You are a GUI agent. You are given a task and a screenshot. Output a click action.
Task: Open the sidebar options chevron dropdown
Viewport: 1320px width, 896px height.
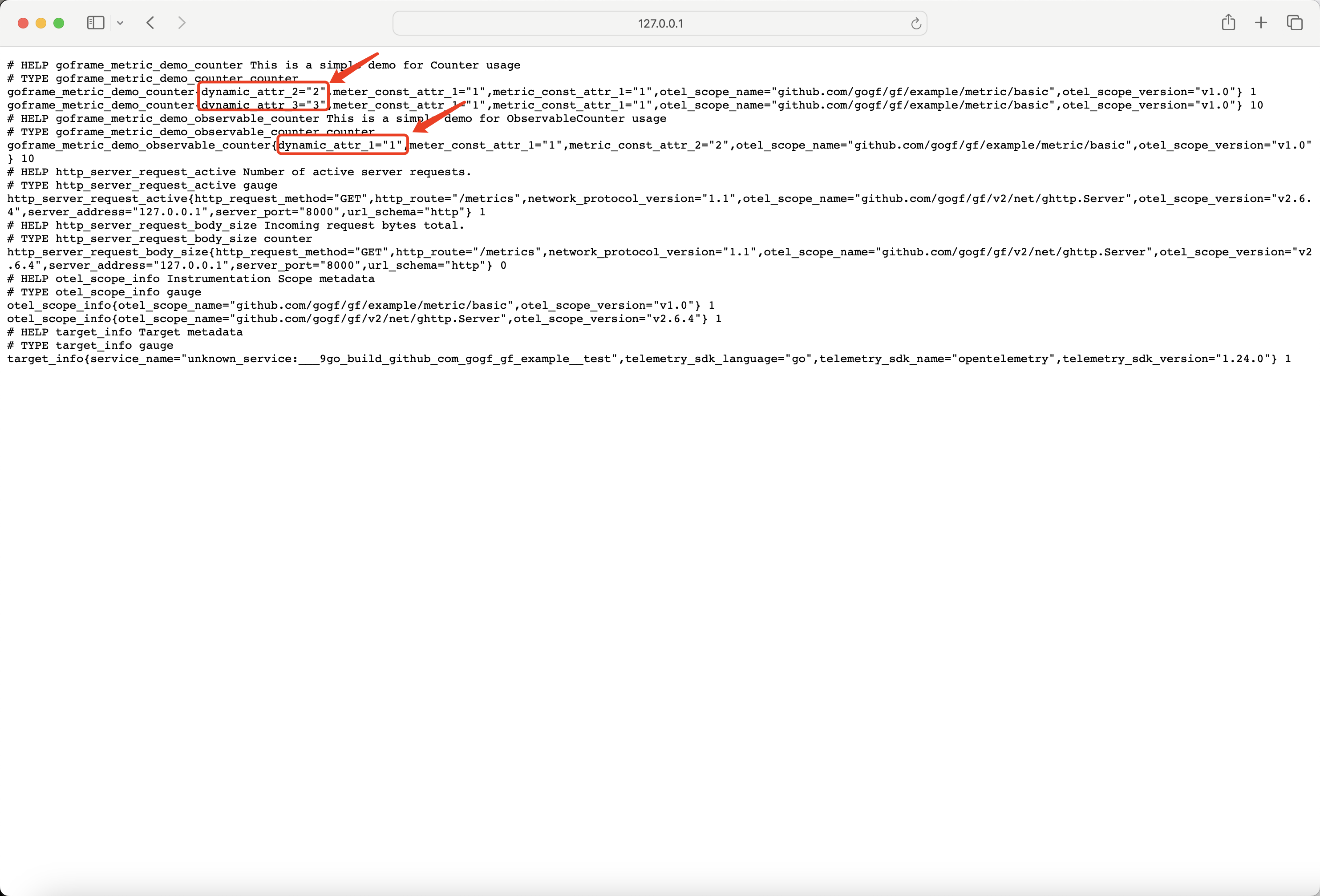[x=120, y=23]
